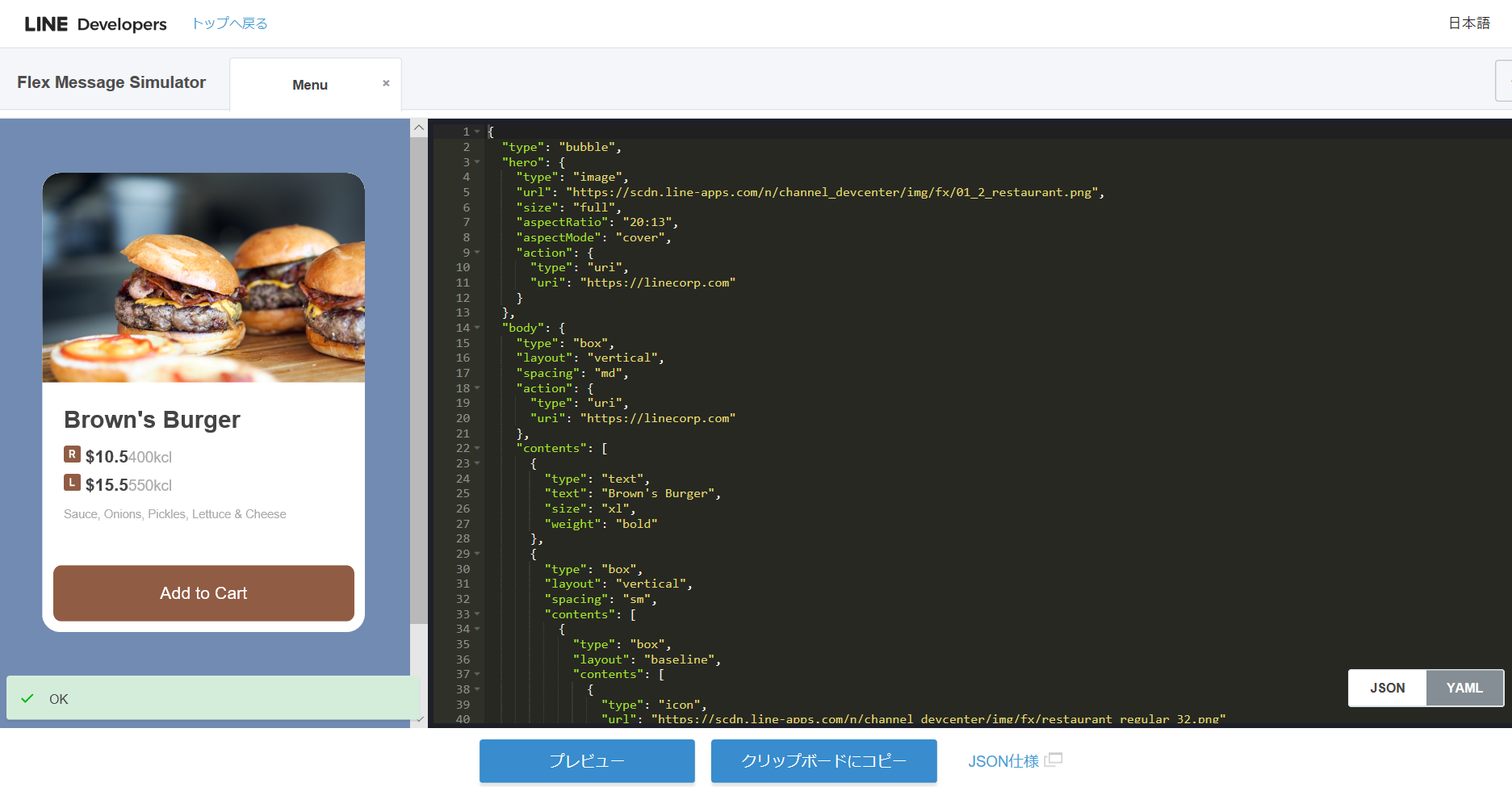The height and width of the screenshot is (787, 1512).
Task: Switch editor to JSON mode
Action: (x=1387, y=688)
